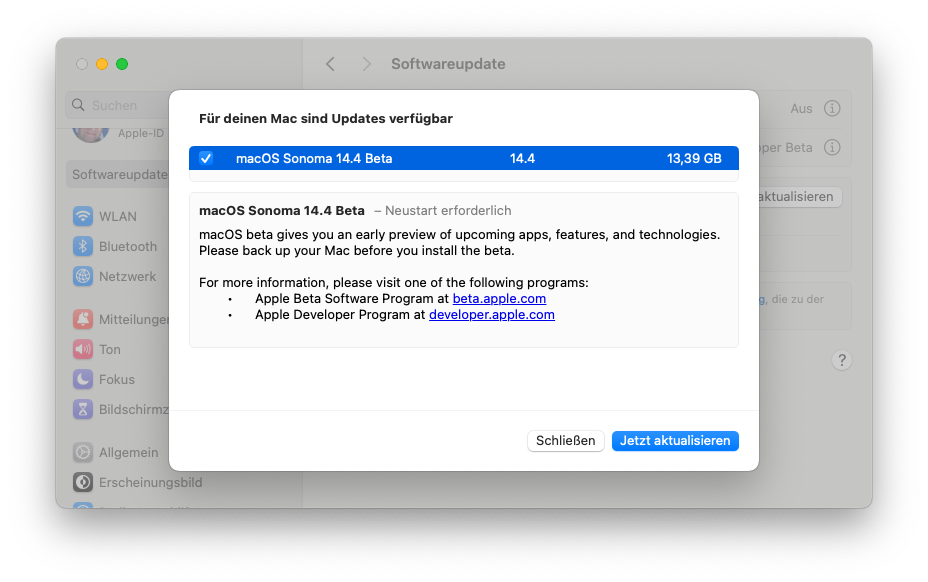This screenshot has height=582, width=928.
Task: Open the Allgemein sidebar item
Action: 128,453
